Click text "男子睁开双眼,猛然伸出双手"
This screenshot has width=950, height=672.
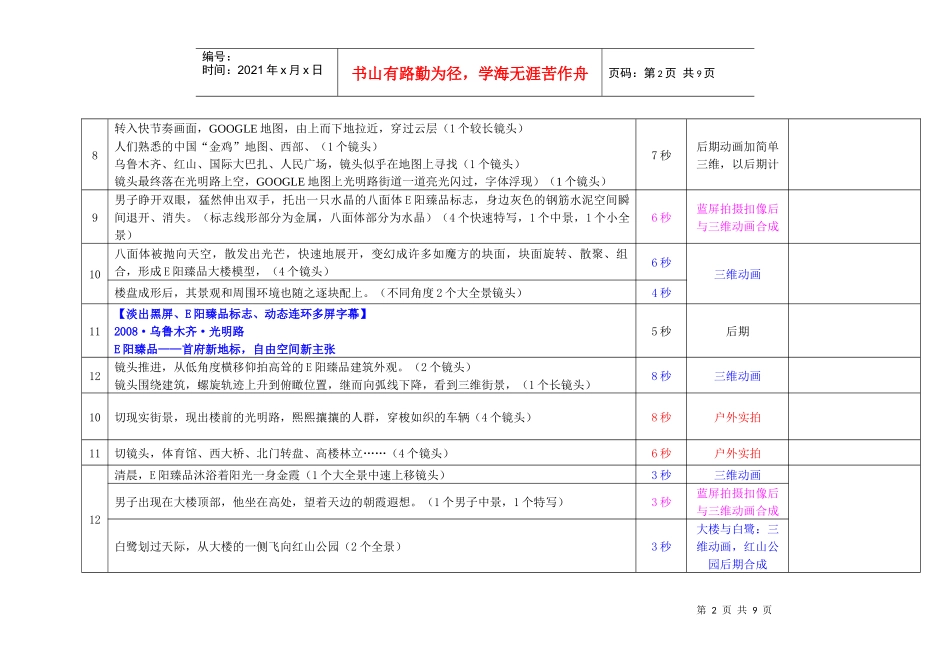click(x=372, y=217)
